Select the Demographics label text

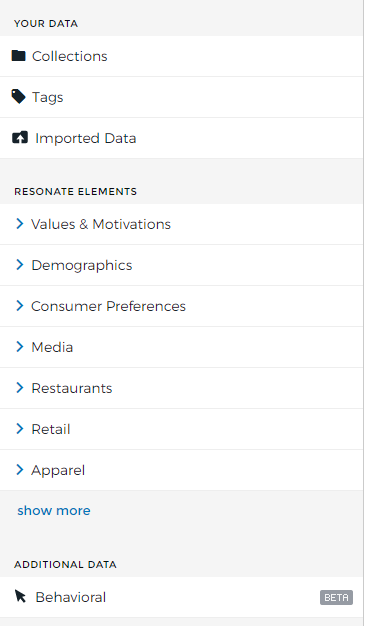[82, 265]
